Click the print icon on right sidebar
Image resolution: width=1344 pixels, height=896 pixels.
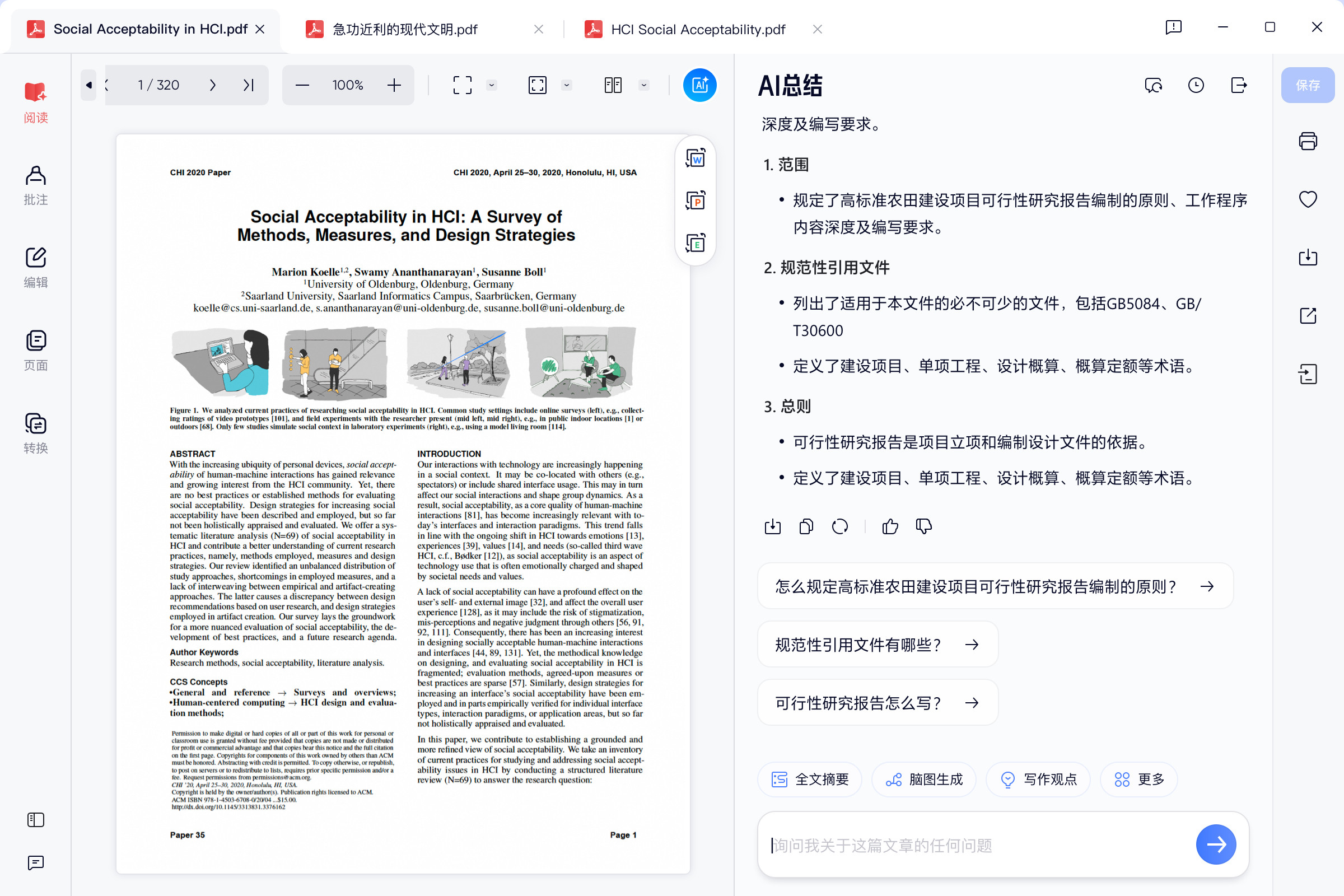[1308, 141]
